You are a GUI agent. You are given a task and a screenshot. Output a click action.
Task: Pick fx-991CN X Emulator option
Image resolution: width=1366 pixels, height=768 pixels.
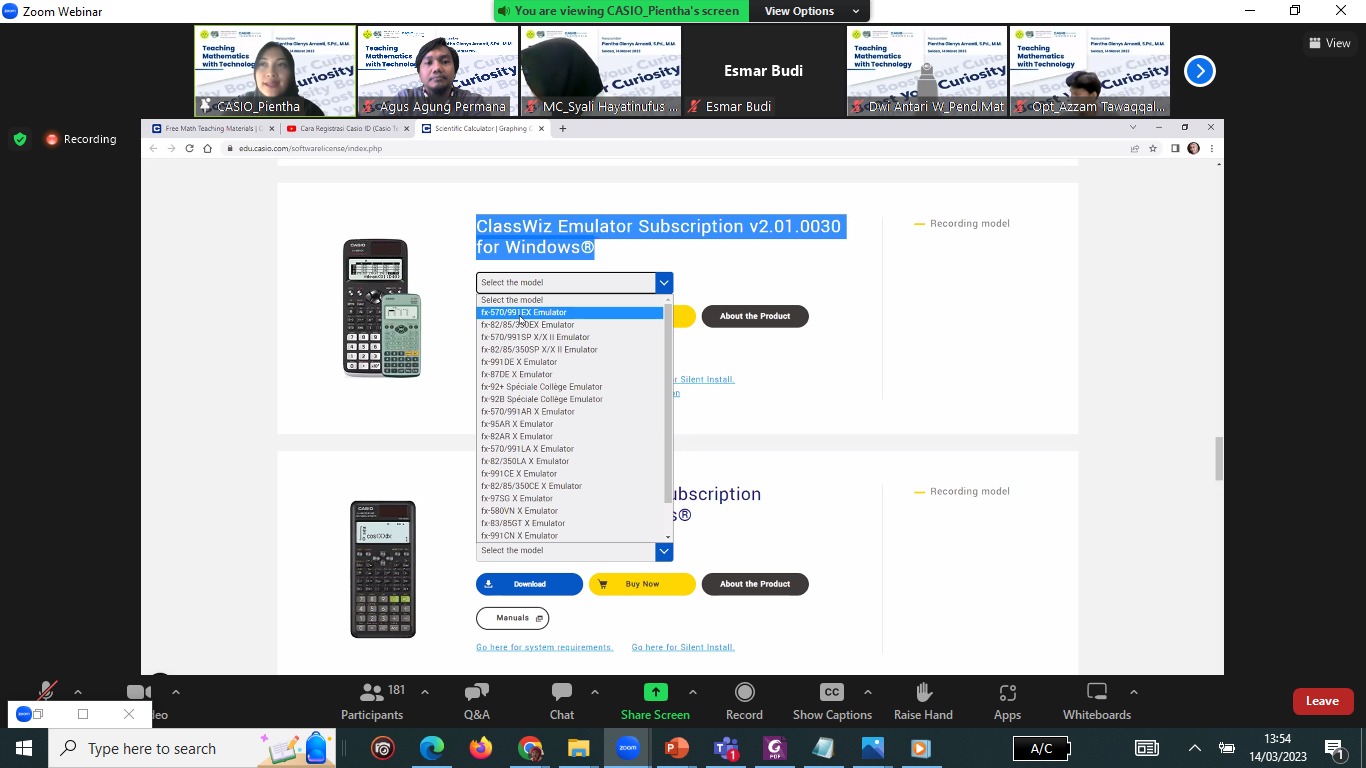coord(570,536)
